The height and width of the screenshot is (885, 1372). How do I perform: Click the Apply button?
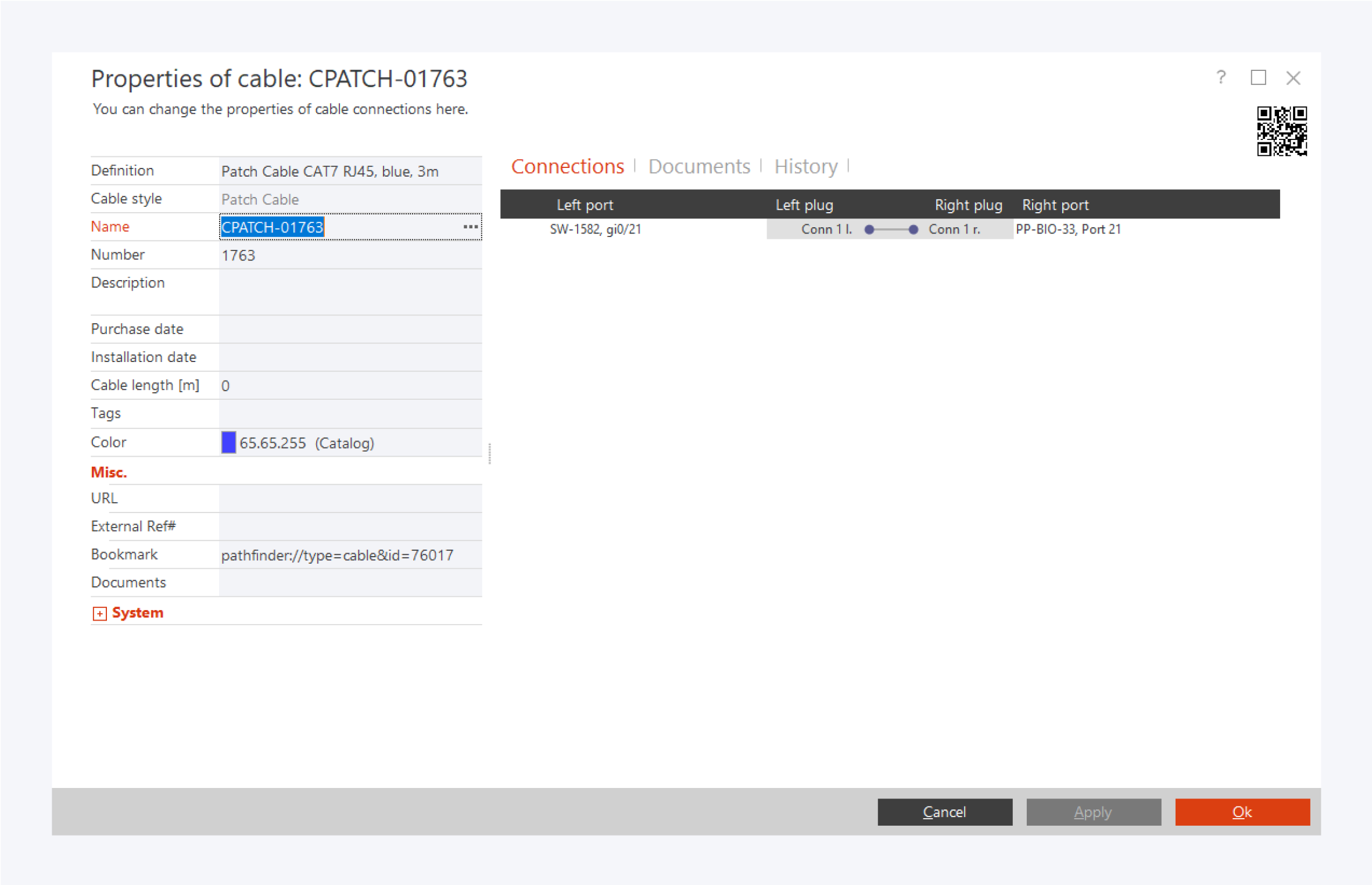pos(1093,812)
